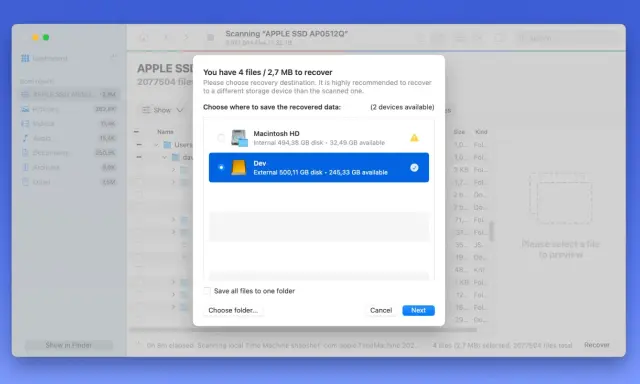
Task: Click Show in Finder button in background window
Action: (69, 345)
